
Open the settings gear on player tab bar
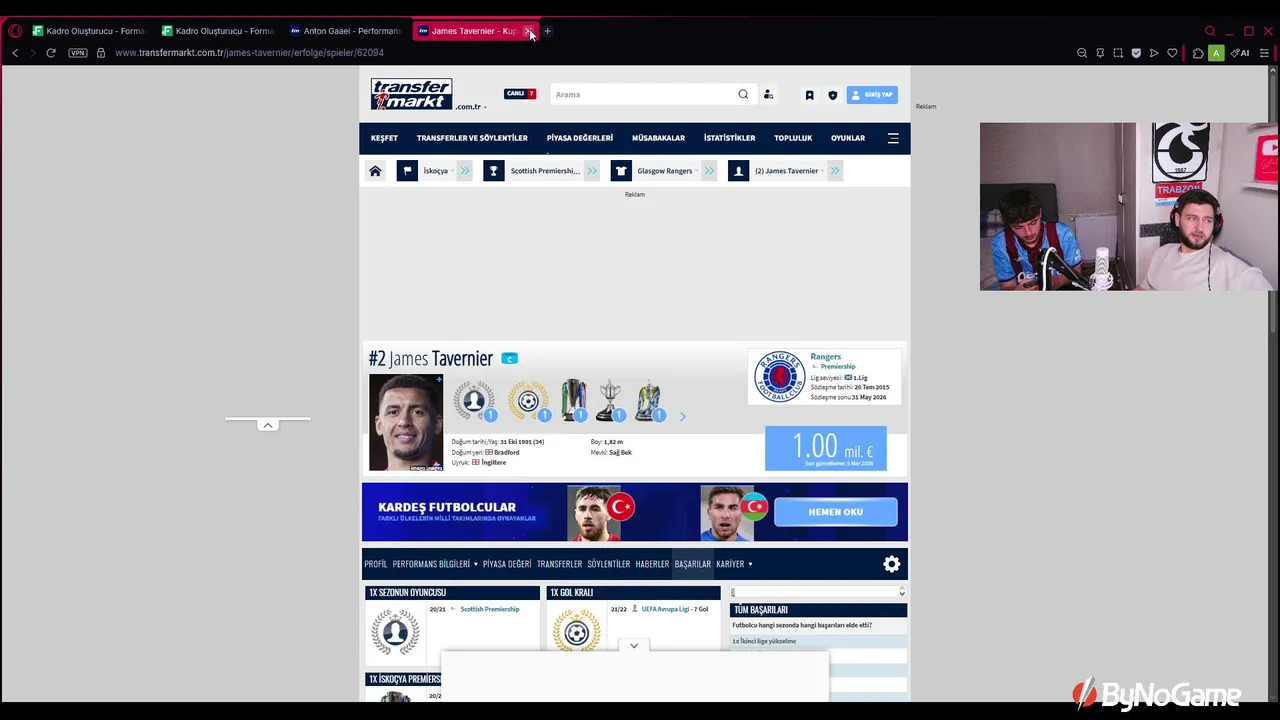(x=891, y=564)
